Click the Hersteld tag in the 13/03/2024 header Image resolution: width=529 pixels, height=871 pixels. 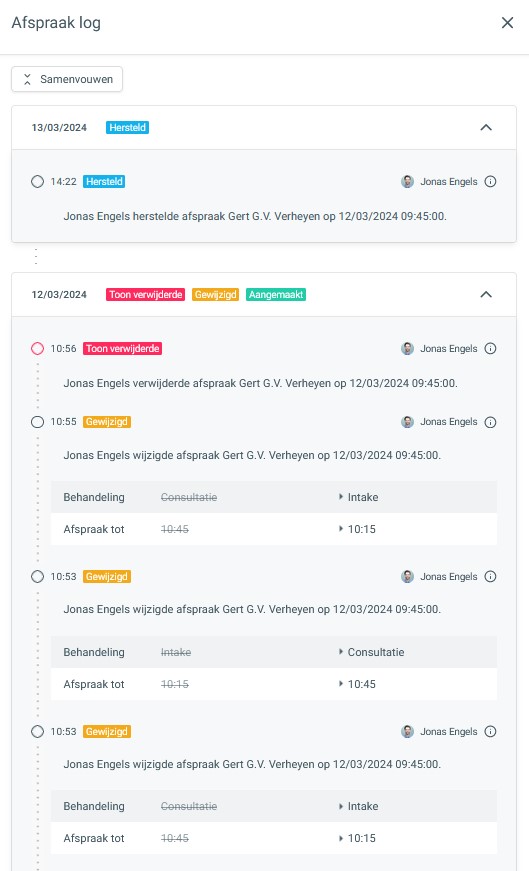click(x=127, y=128)
